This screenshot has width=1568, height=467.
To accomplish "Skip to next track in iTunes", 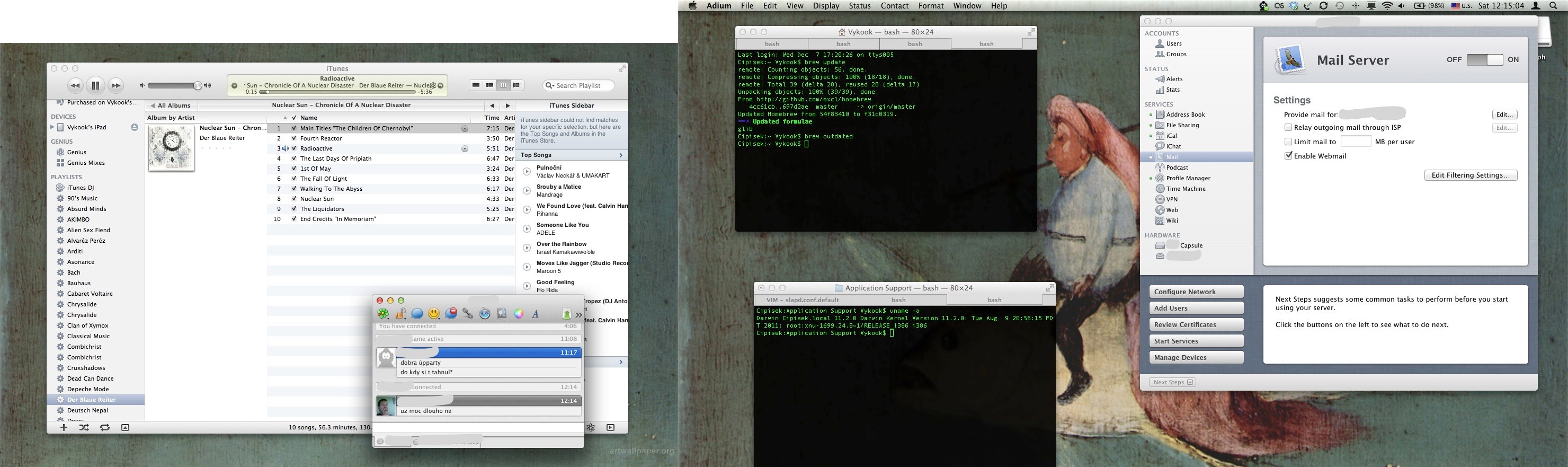I will (x=115, y=85).
